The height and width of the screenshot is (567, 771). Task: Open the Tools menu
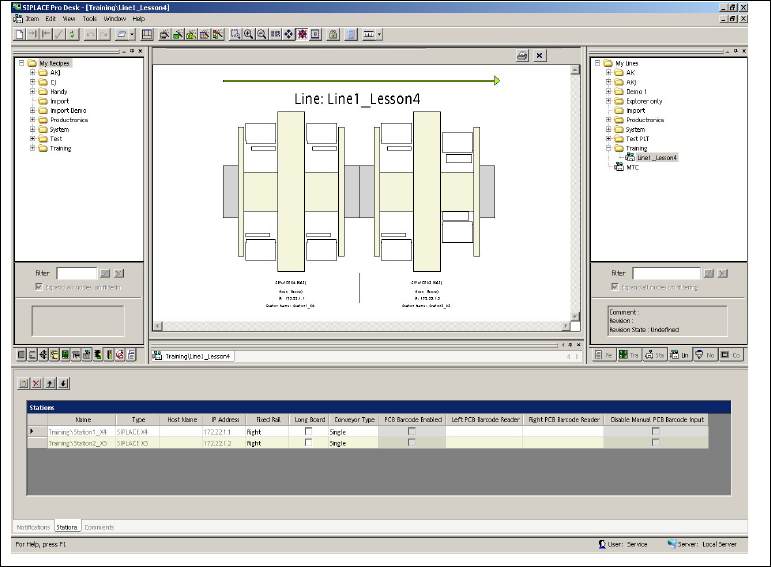(90, 18)
